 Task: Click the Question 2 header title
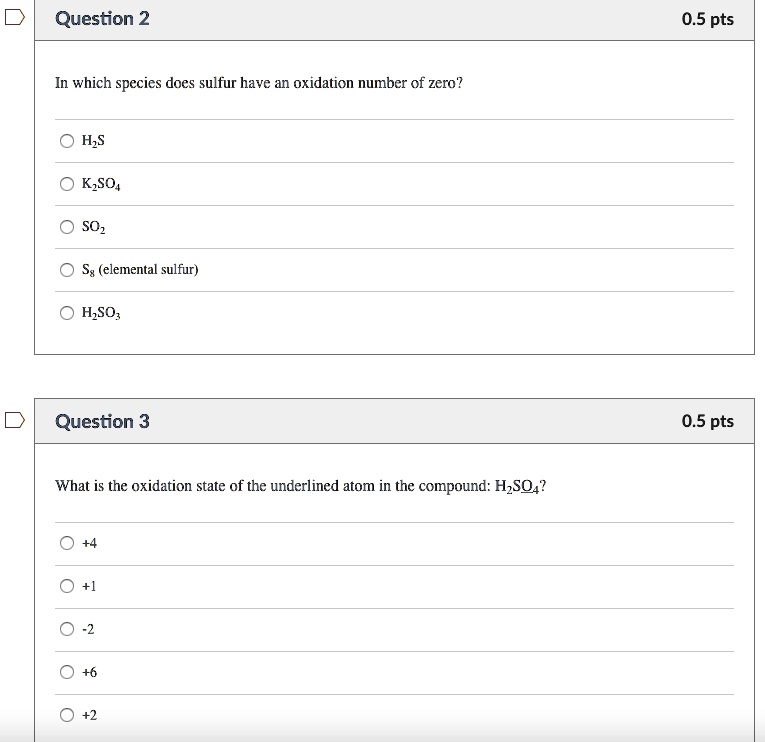click(103, 19)
